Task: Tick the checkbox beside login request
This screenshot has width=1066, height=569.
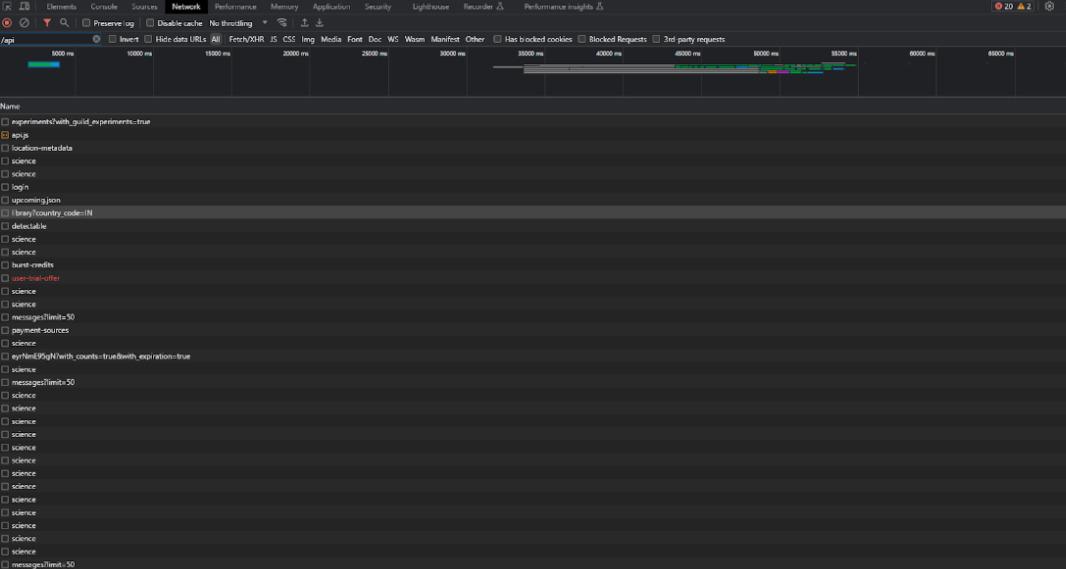Action: 5,187
